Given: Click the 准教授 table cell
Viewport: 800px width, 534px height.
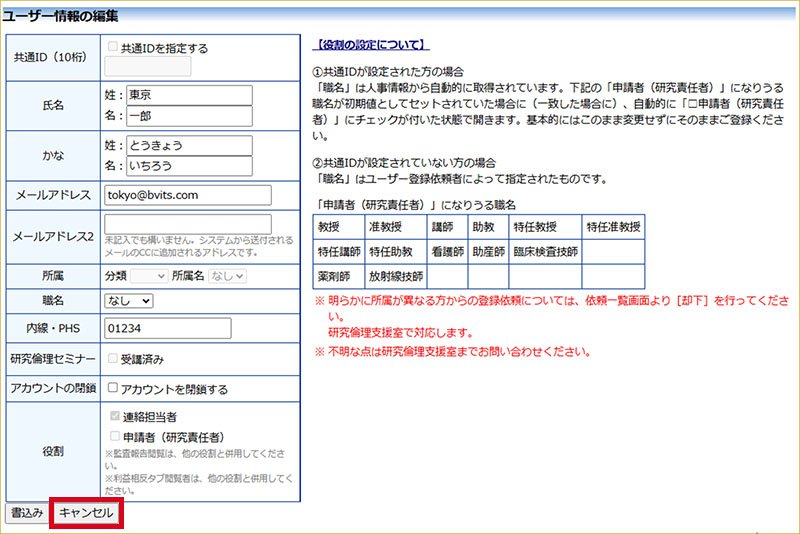Looking at the screenshot, I should (x=395, y=227).
